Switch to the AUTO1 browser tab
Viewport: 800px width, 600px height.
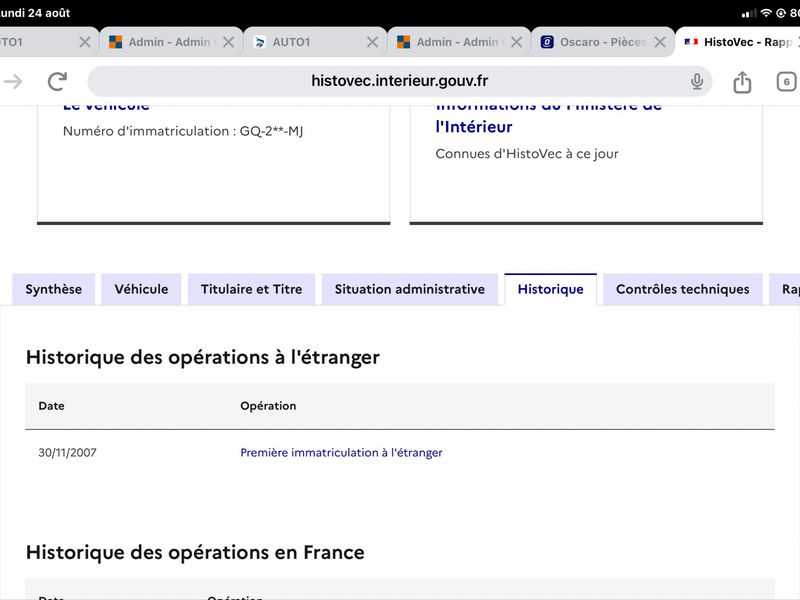(315, 42)
